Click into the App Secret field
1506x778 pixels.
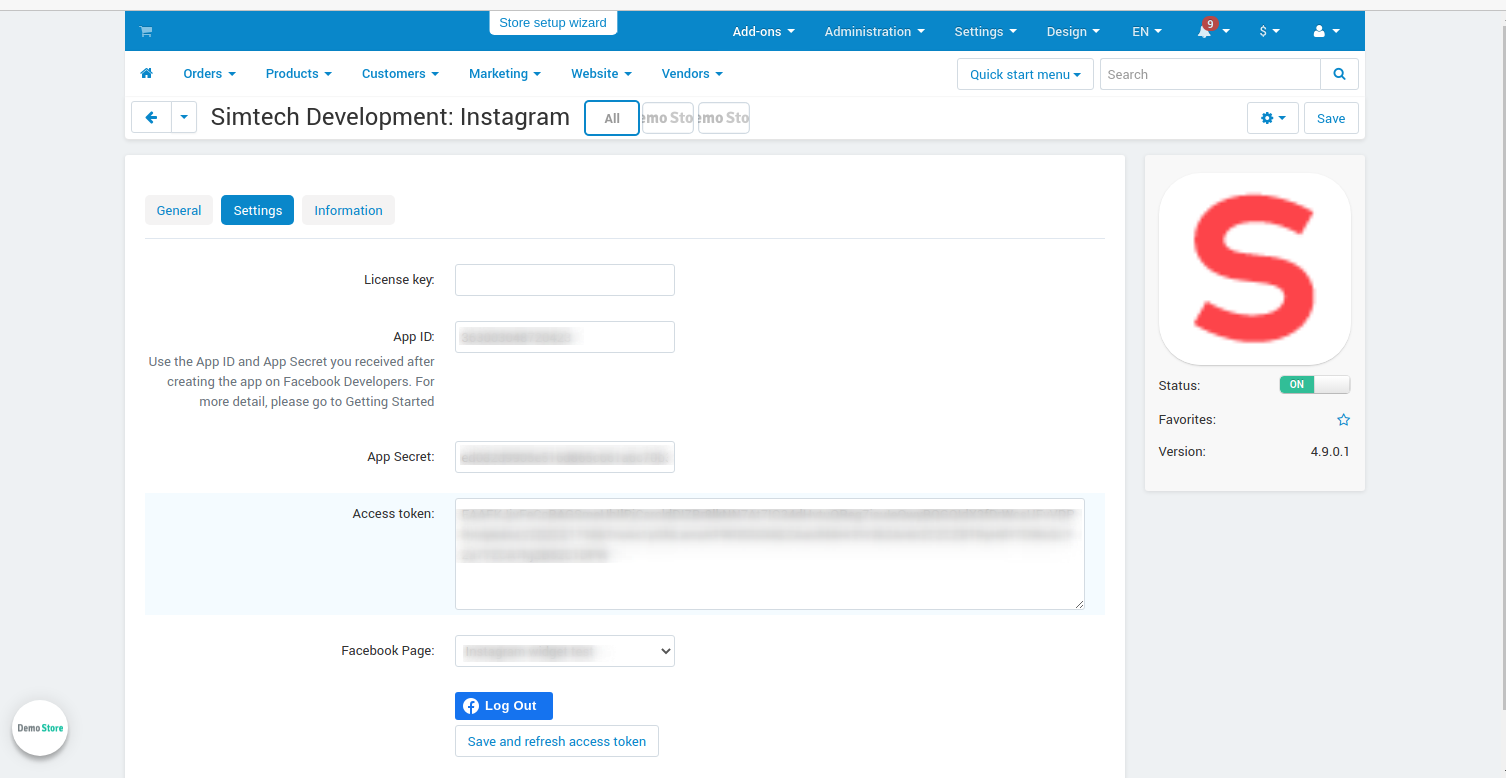click(x=565, y=457)
